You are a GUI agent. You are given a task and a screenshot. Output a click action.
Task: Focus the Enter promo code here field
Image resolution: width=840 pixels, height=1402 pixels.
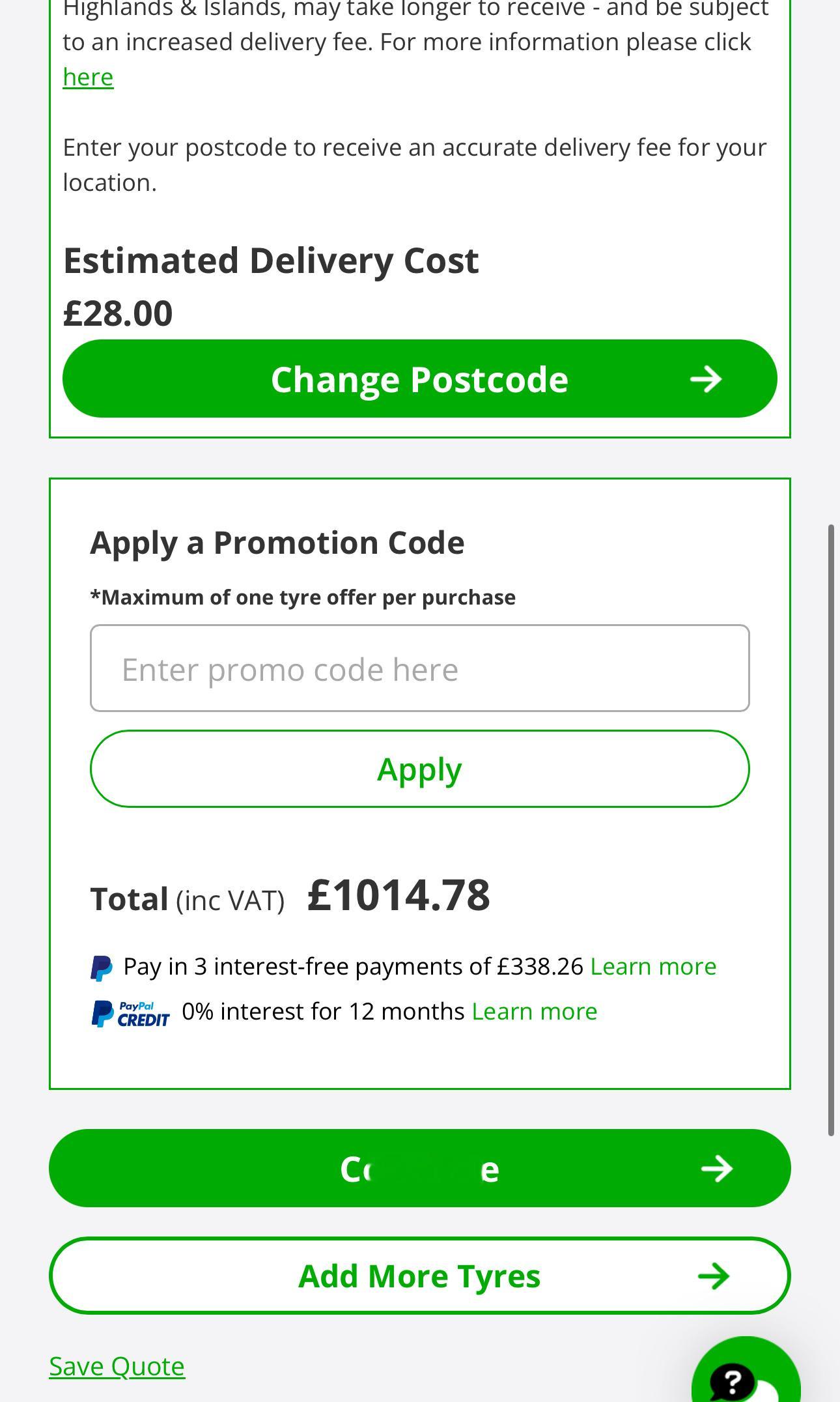[420, 668]
